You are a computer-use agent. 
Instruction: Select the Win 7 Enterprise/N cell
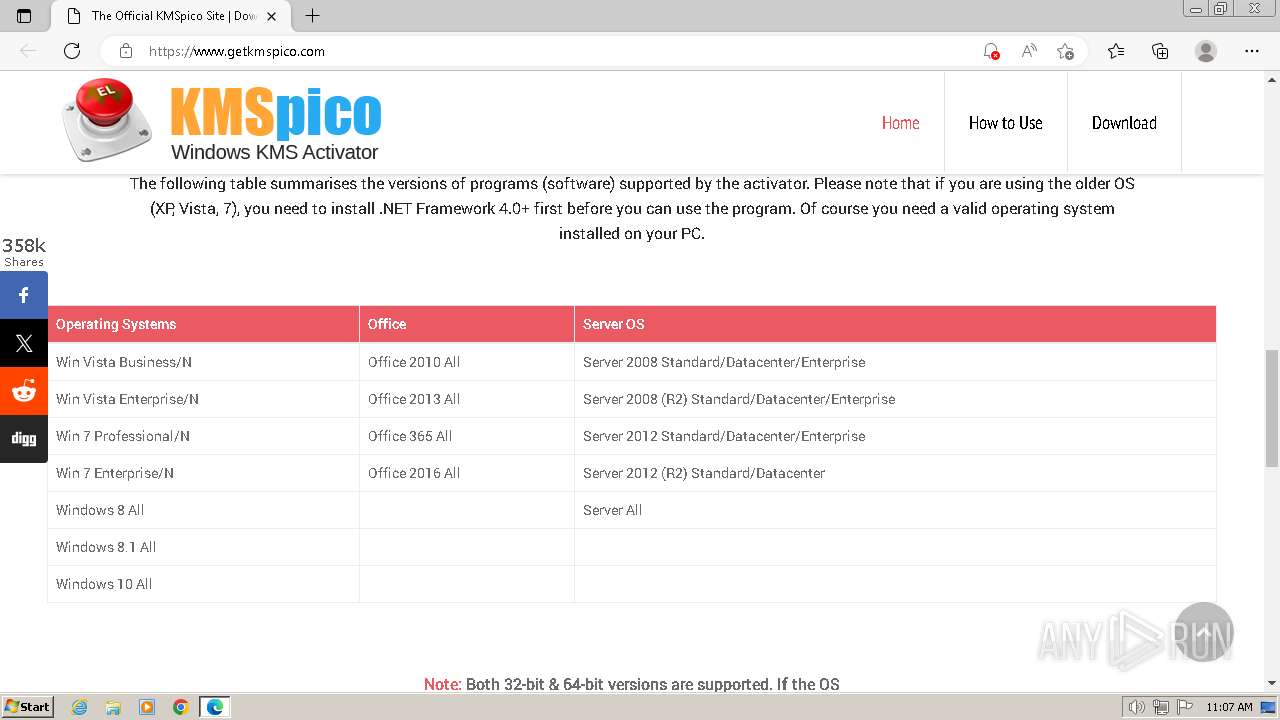(204, 473)
